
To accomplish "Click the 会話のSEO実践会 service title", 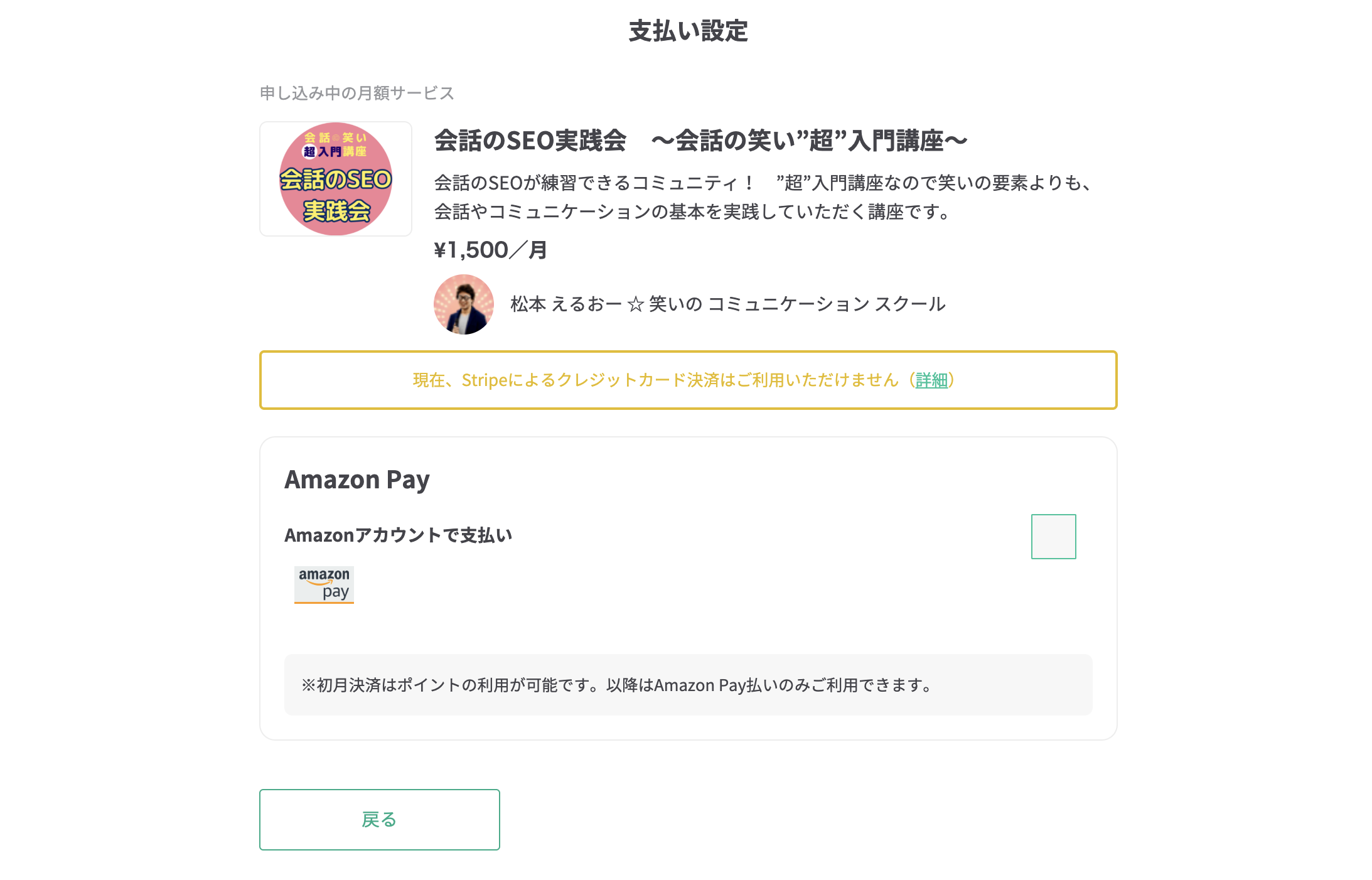I will coord(530,141).
